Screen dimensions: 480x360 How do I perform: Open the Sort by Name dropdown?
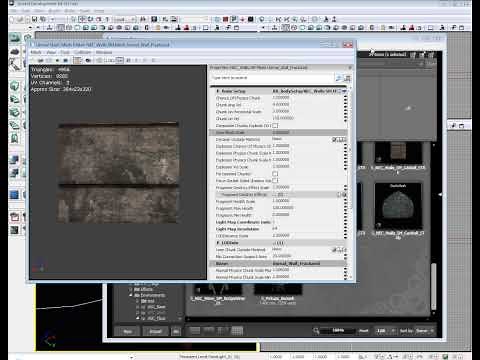coord(424,331)
